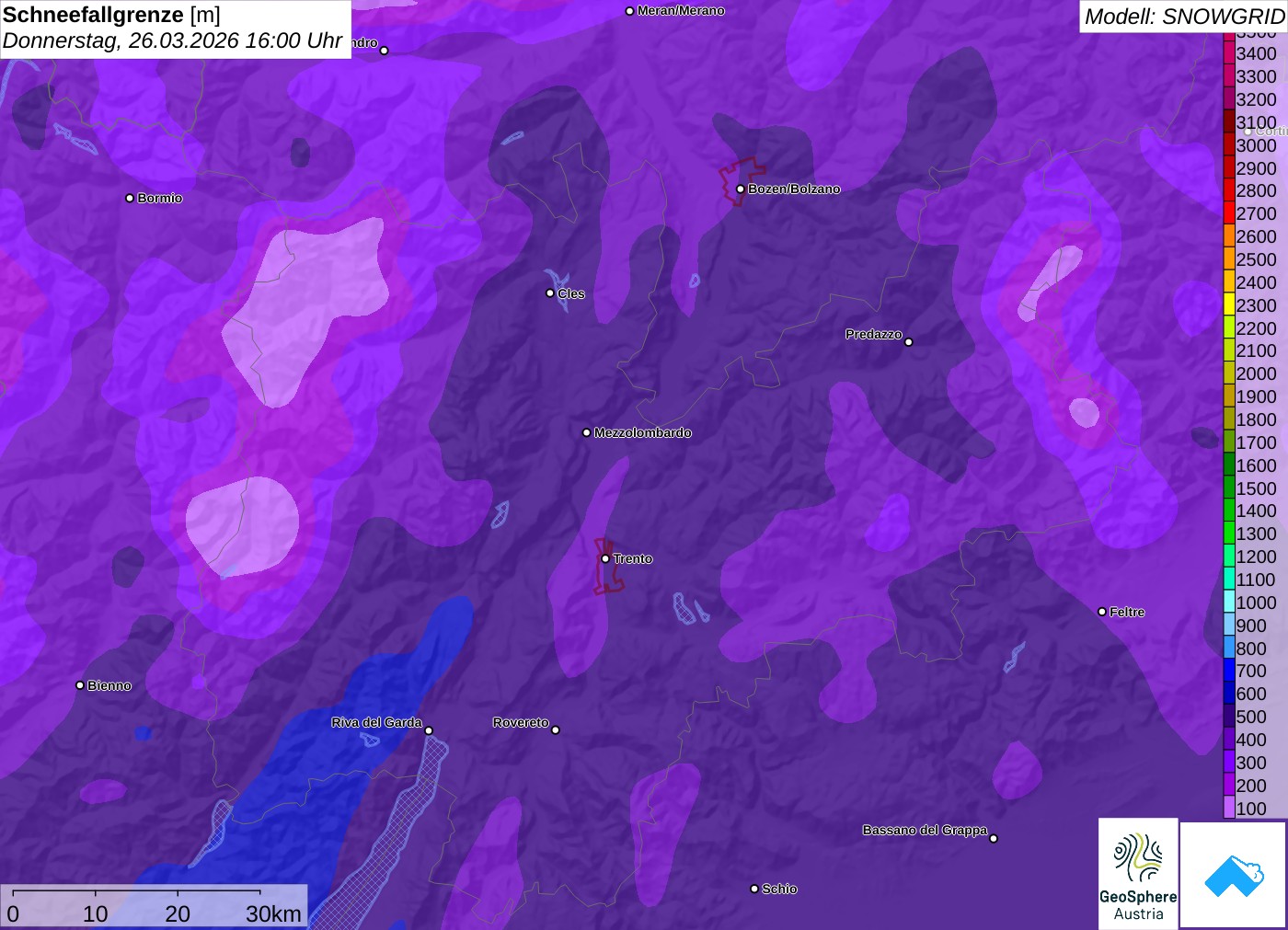Image resolution: width=1288 pixels, height=930 pixels.
Task: Pick the 3400 m legend swatch
Action: [x=1229, y=53]
